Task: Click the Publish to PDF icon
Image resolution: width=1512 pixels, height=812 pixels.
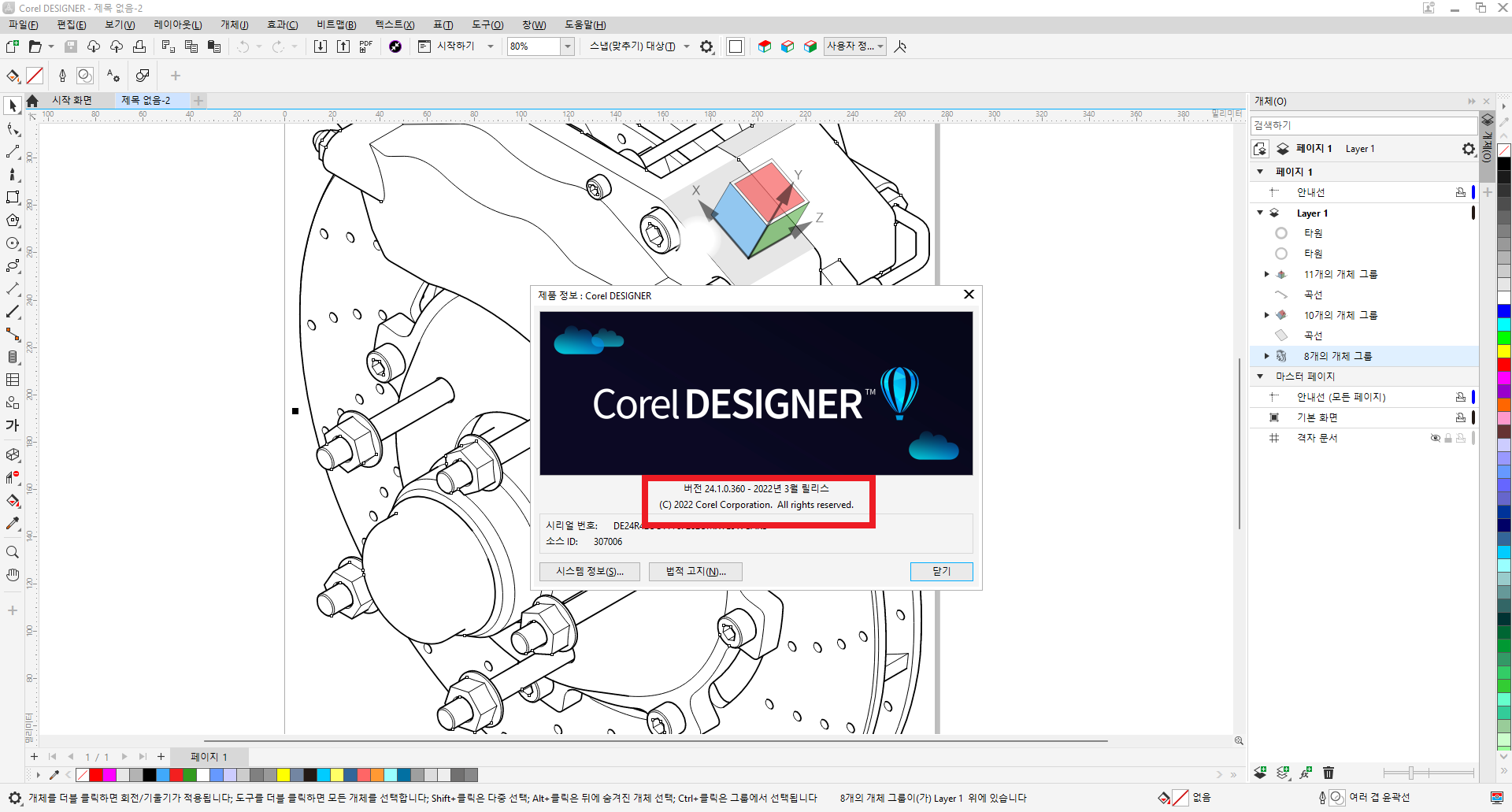Action: click(x=366, y=46)
